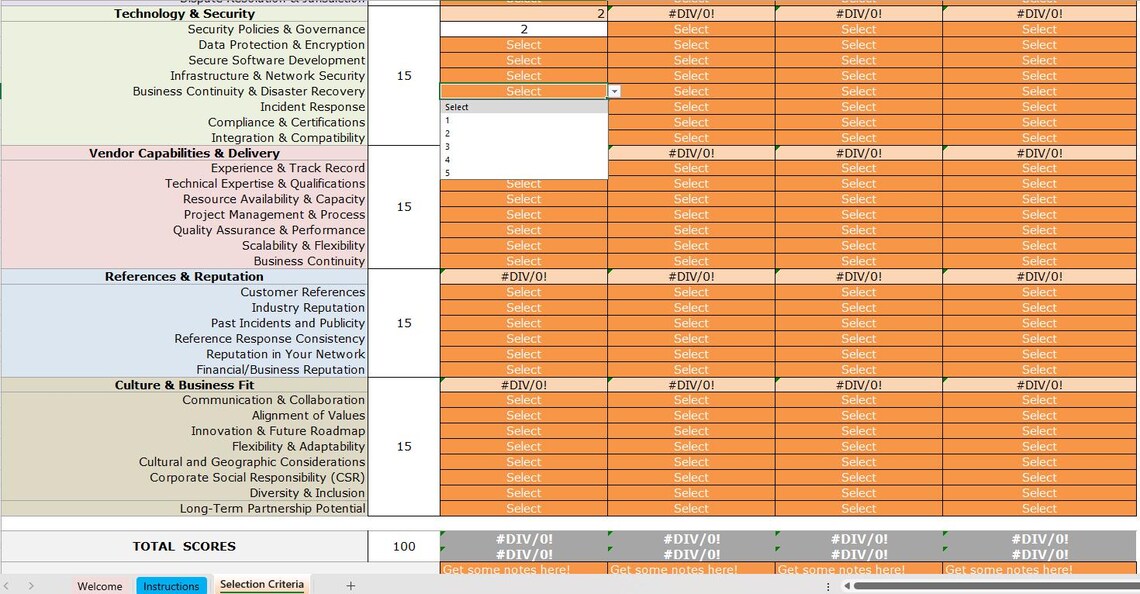Click the Select cell for Customer References
The width and height of the screenshot is (1140, 594).
[523, 292]
